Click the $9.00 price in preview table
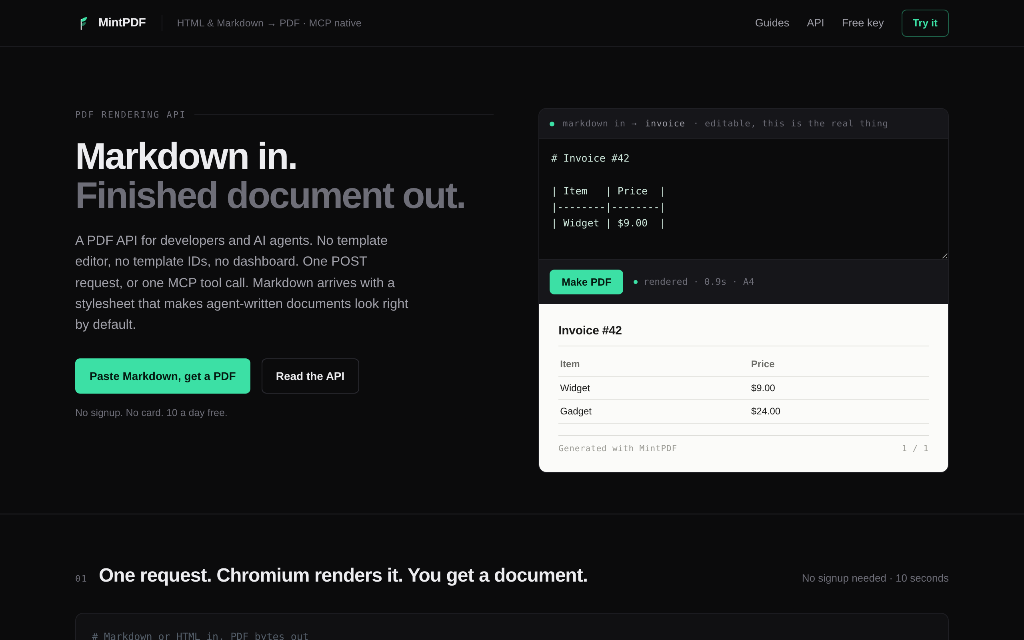1024x640 pixels. (x=763, y=388)
